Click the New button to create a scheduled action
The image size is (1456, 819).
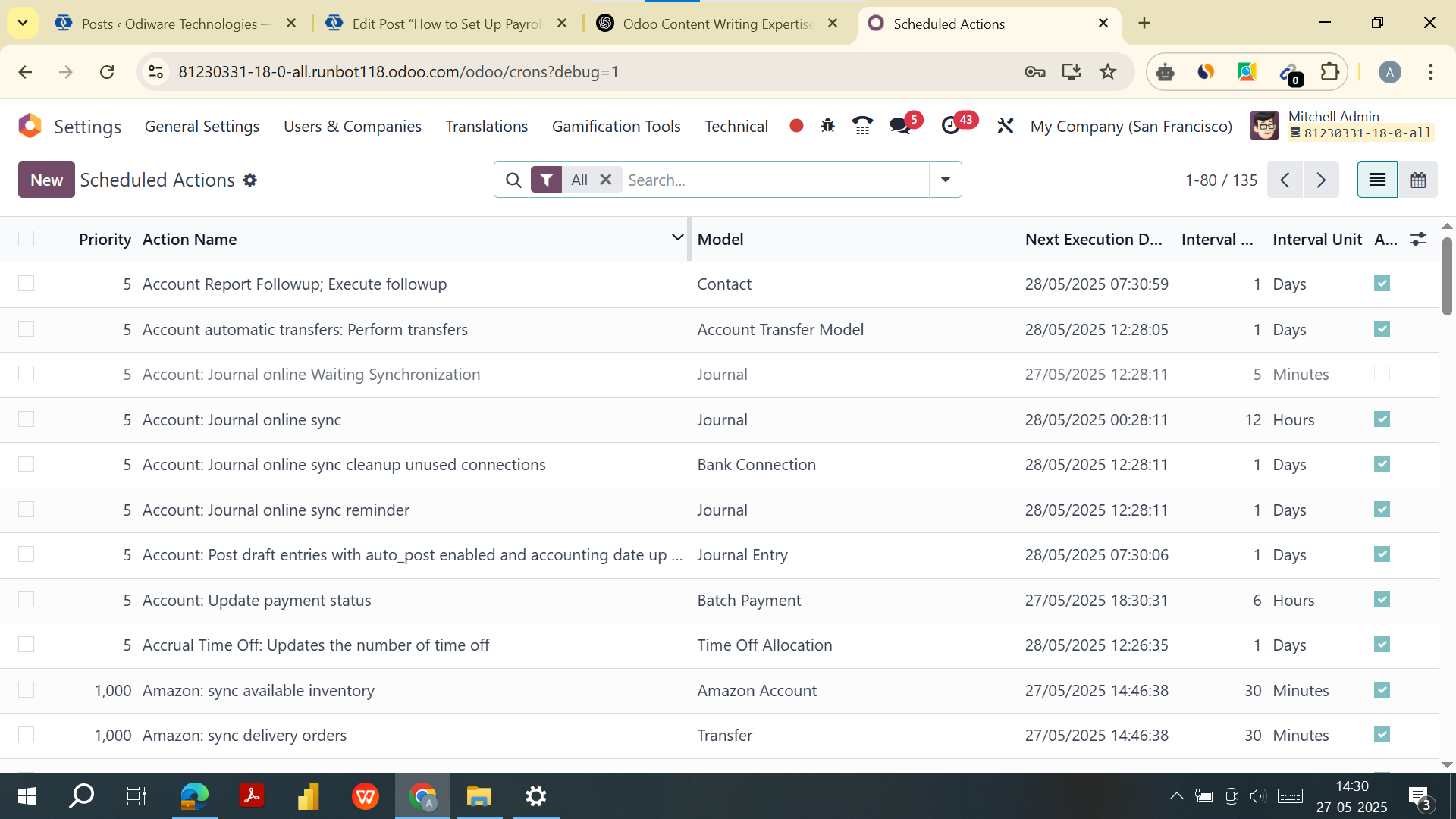46,180
